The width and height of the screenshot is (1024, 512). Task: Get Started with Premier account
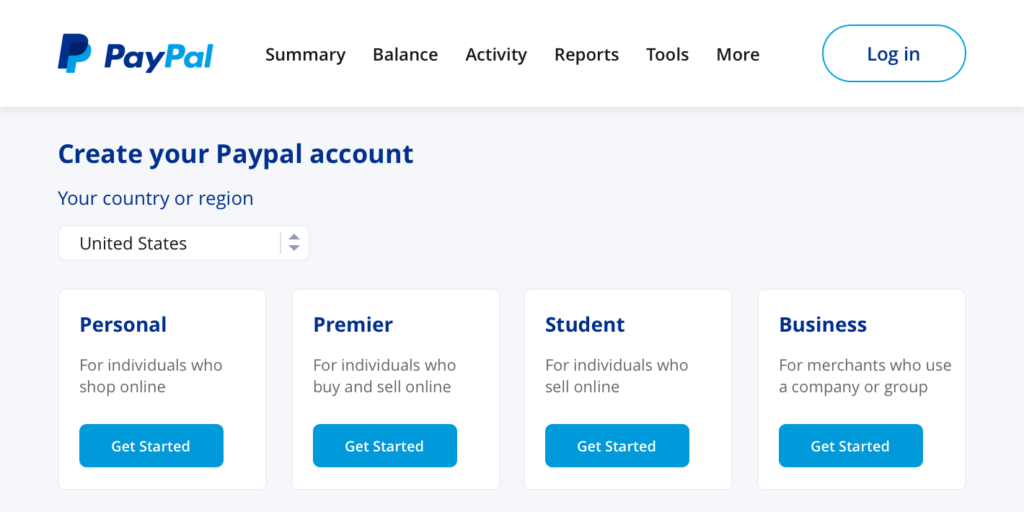385,445
